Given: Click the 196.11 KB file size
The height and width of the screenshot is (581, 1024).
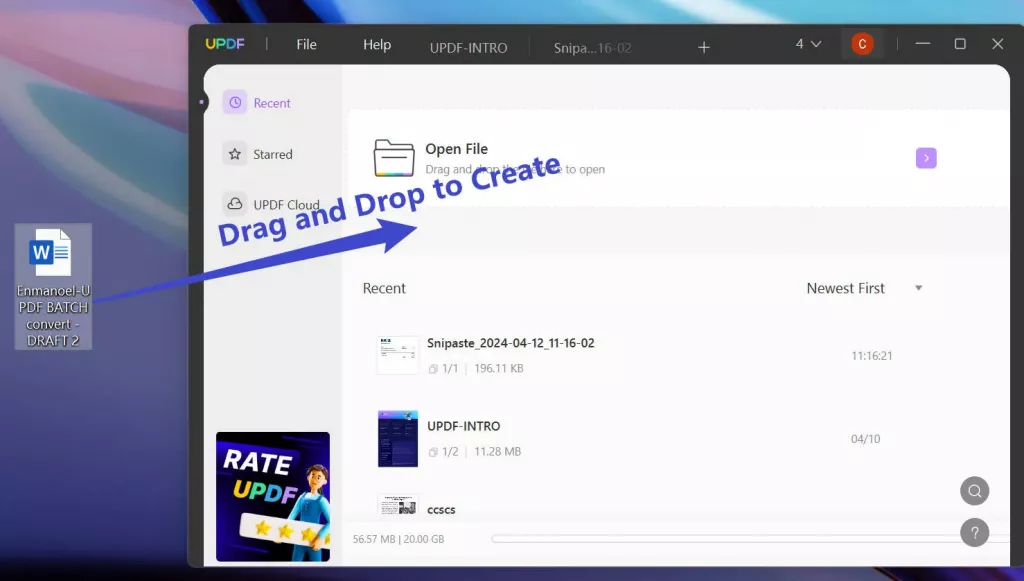Looking at the screenshot, I should [x=499, y=368].
